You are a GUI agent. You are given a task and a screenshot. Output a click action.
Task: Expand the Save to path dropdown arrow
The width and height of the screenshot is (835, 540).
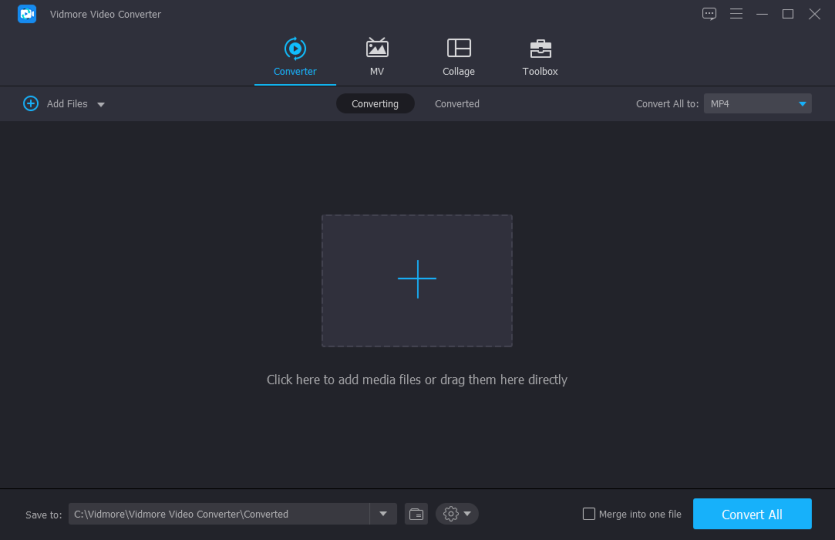pos(383,514)
